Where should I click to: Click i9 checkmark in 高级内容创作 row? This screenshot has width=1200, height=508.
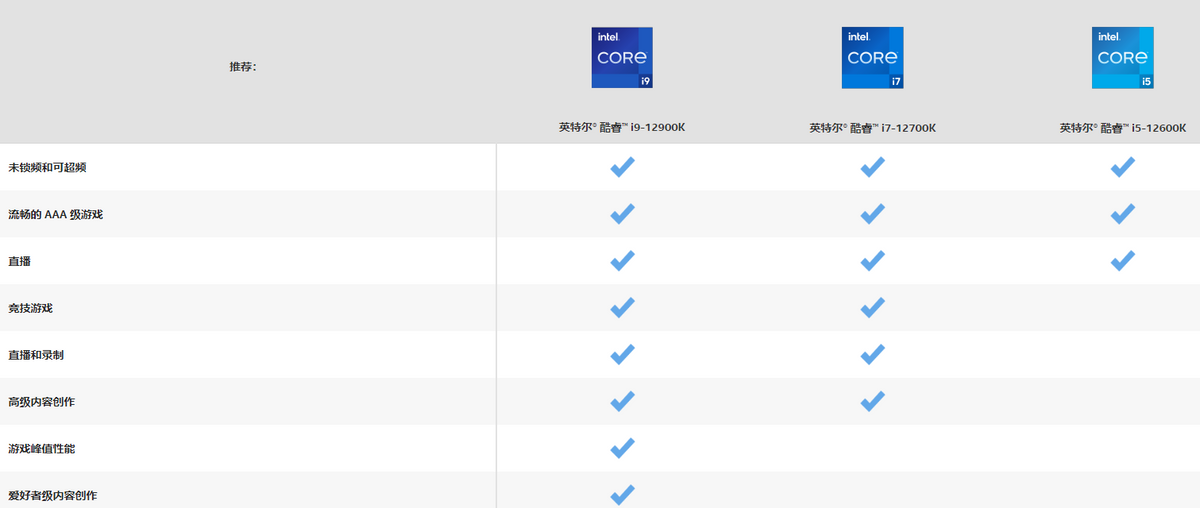(x=622, y=402)
